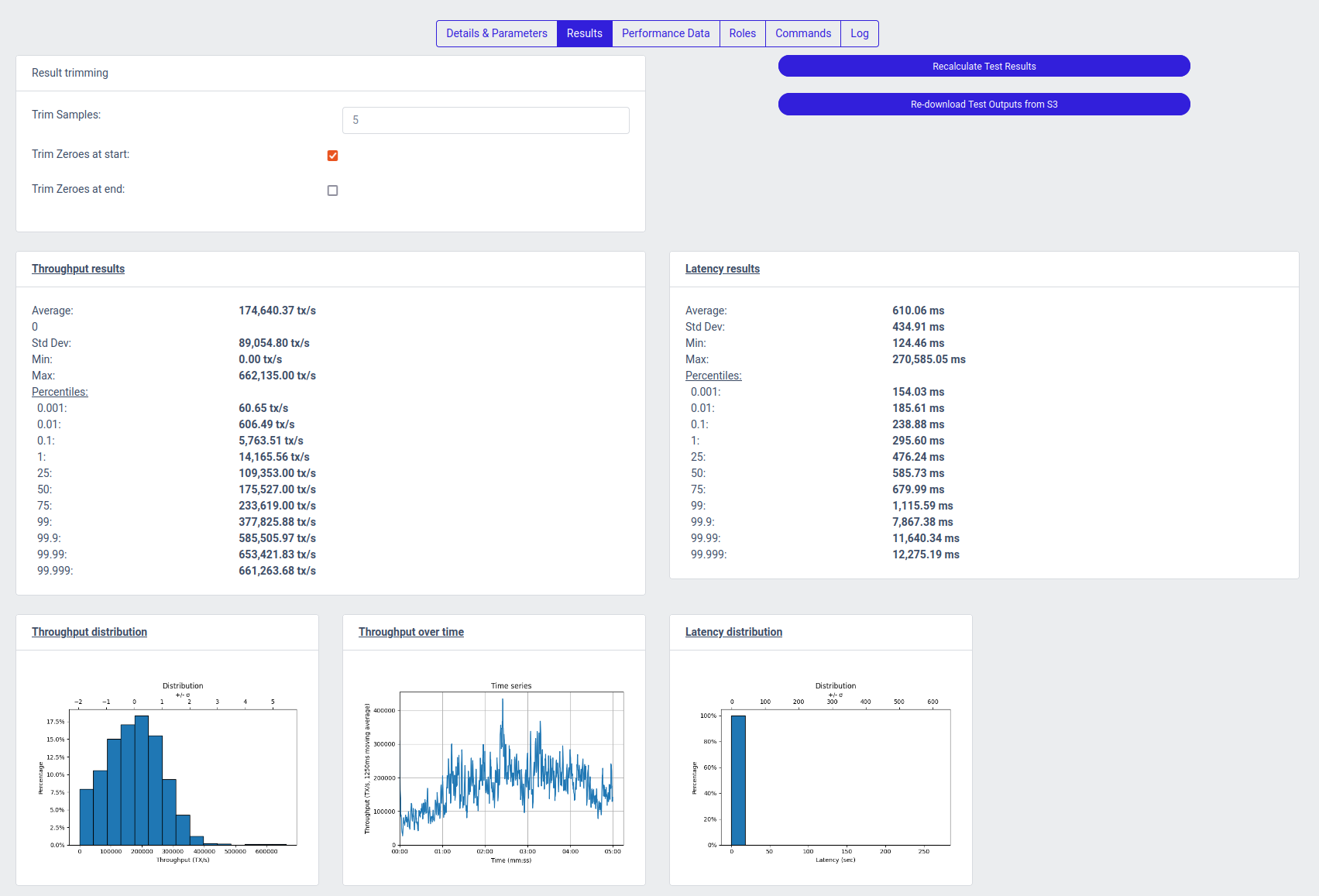Open the Details & Parameters tab
1319x896 pixels.
pyautogui.click(x=496, y=33)
